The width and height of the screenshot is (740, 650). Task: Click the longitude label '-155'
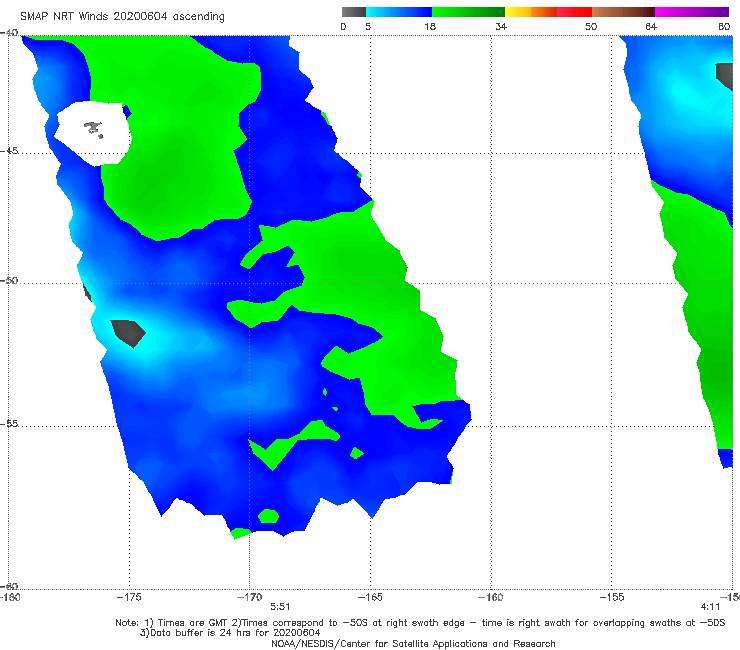point(612,597)
